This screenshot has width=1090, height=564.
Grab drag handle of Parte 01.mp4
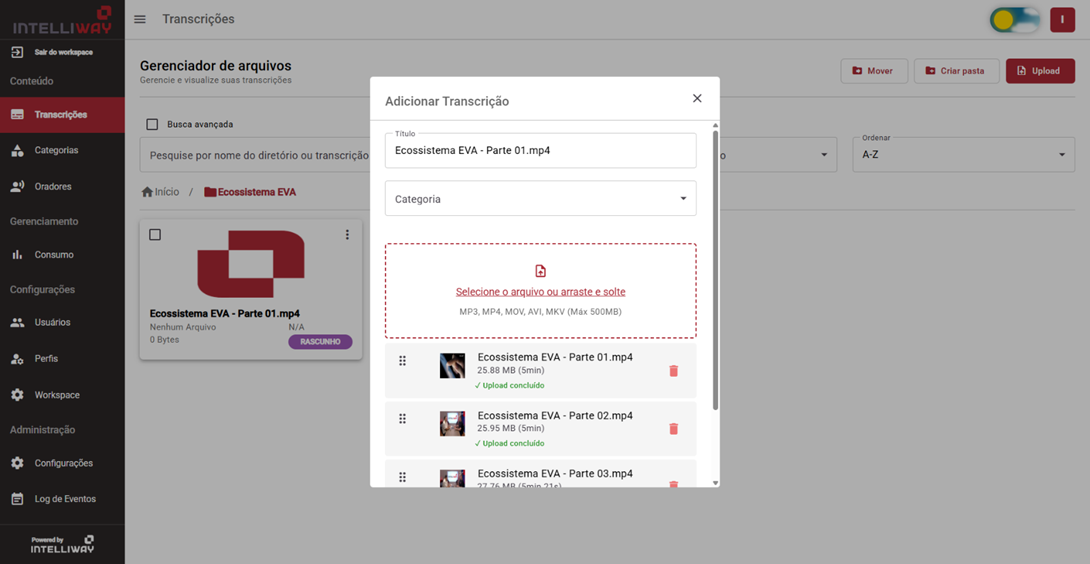tap(403, 361)
